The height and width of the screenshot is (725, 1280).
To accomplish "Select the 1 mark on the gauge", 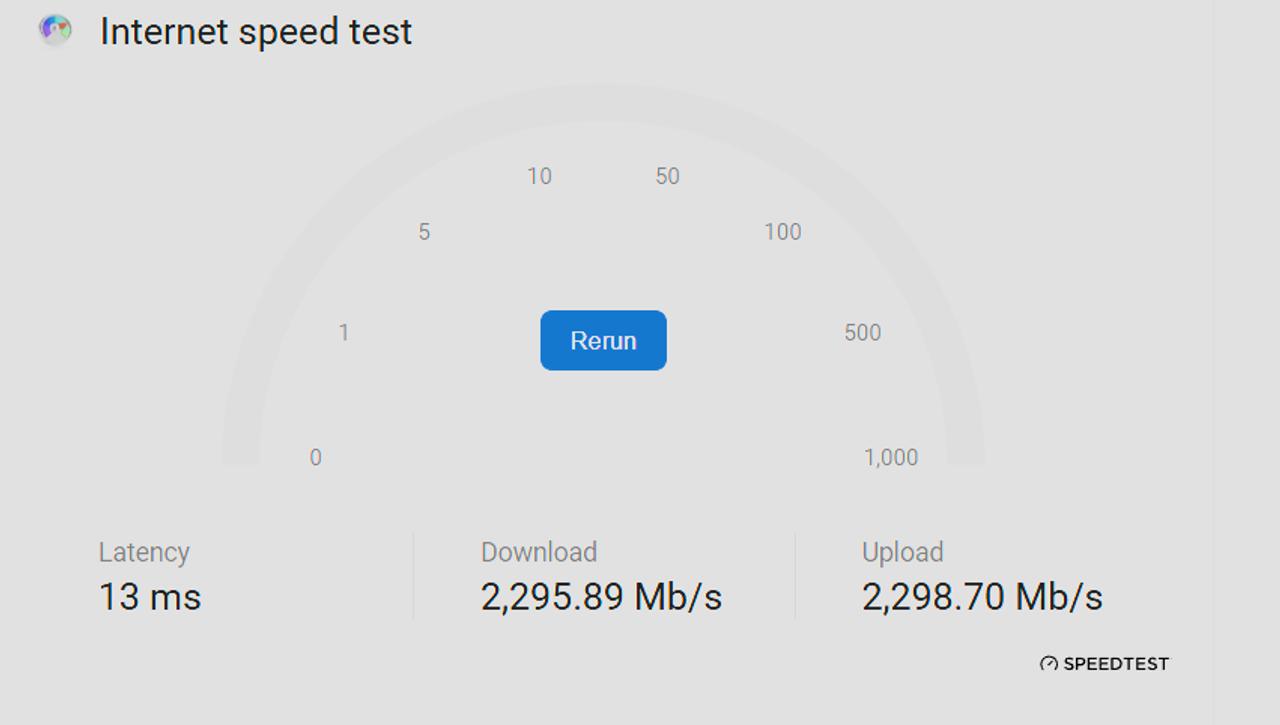I will click(x=343, y=333).
